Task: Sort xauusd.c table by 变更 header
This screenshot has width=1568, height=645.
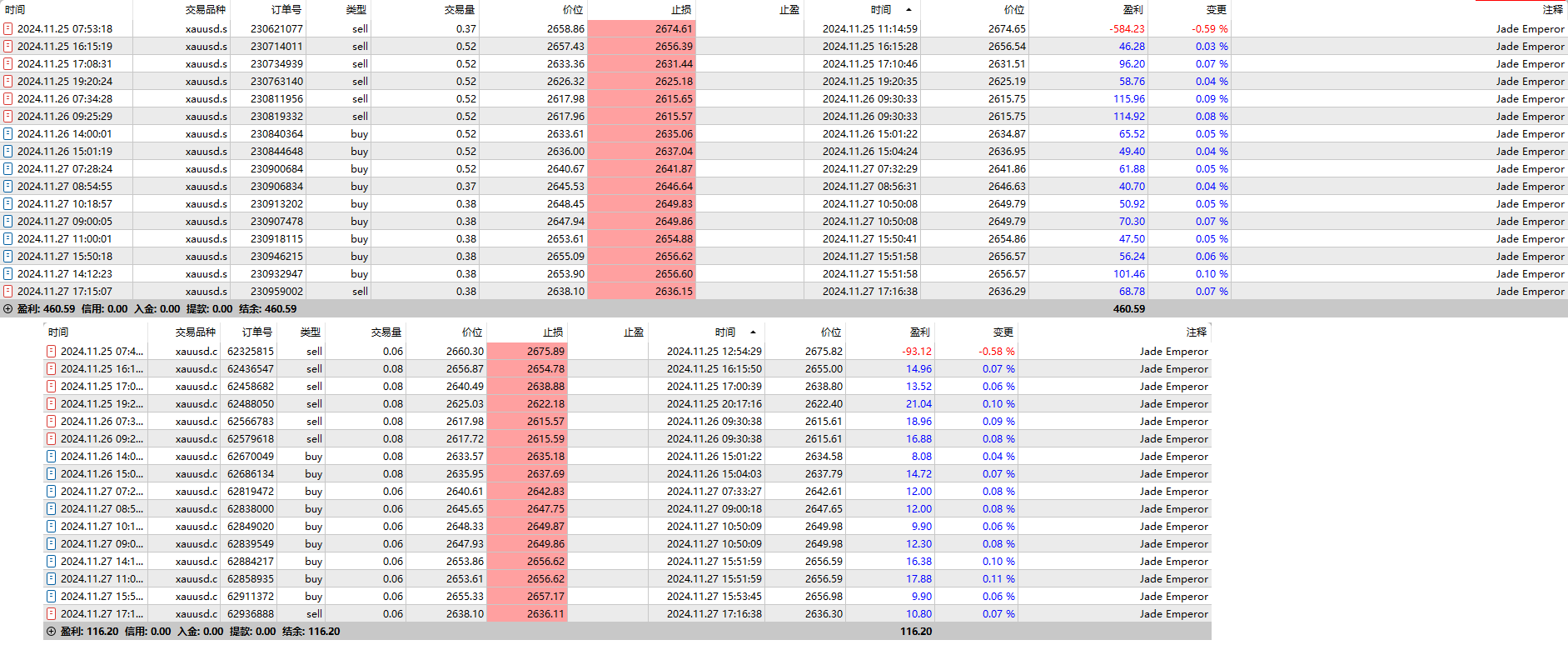Action: coord(1004,332)
